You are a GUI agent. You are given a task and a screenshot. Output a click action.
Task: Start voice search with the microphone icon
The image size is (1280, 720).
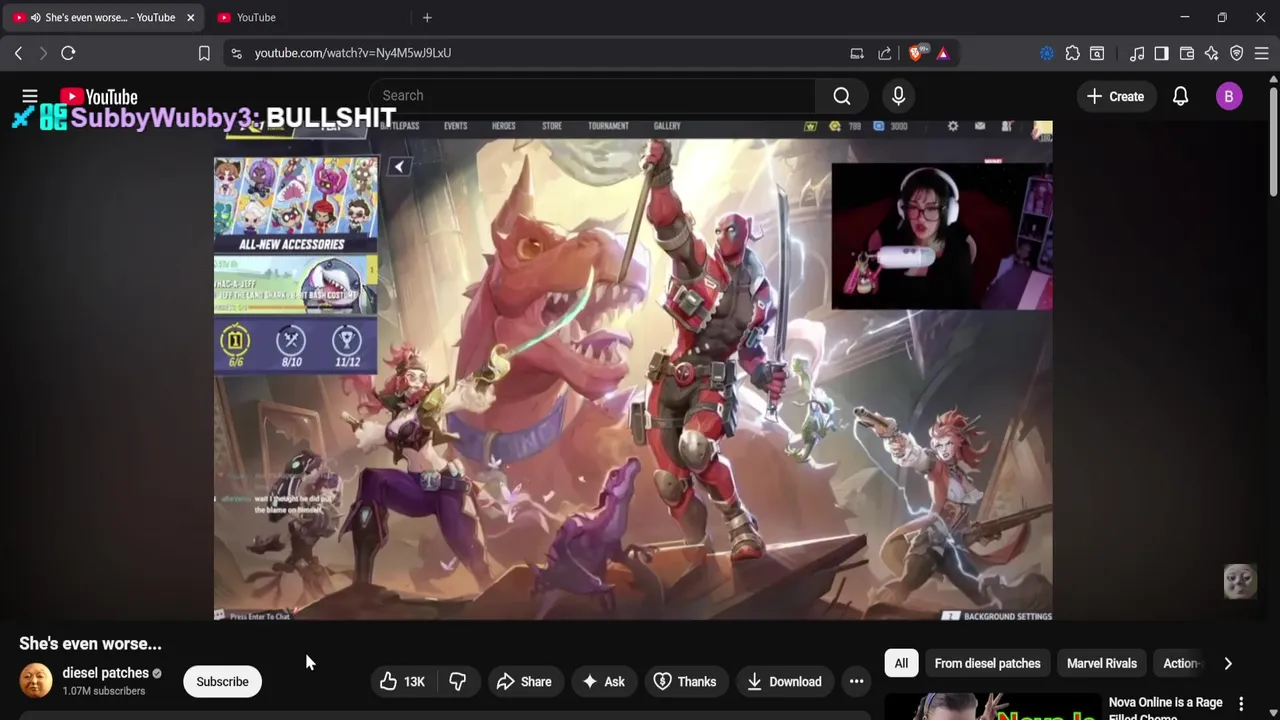pos(898,96)
